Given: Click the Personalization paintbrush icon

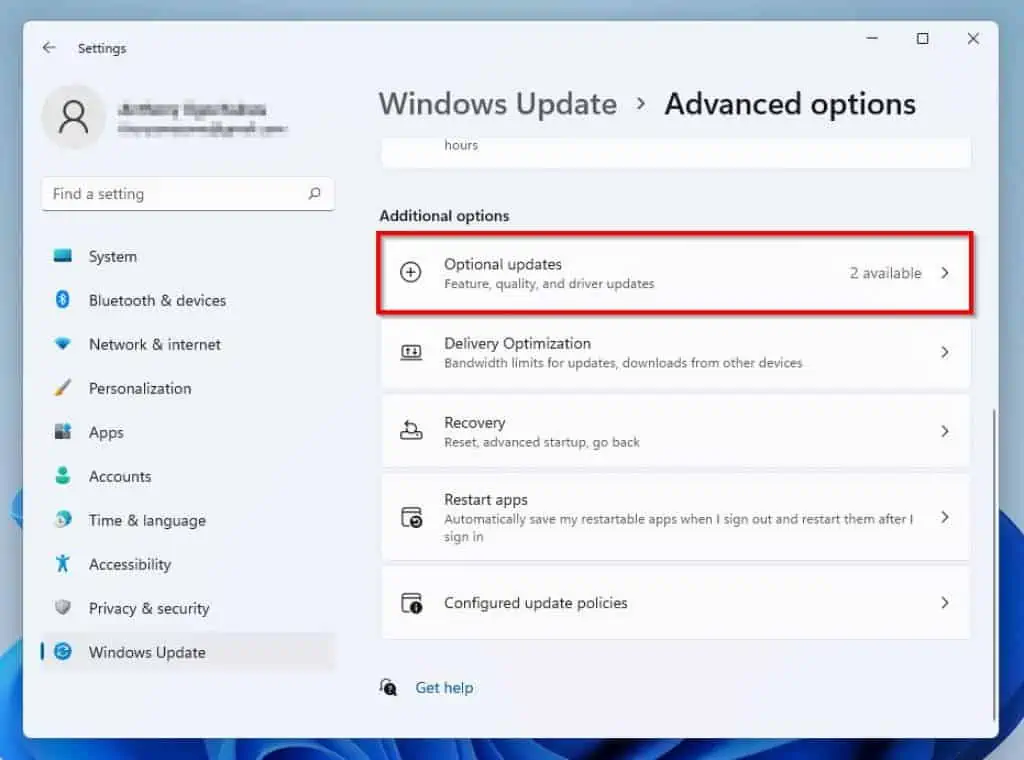Looking at the screenshot, I should pyautogui.click(x=63, y=388).
